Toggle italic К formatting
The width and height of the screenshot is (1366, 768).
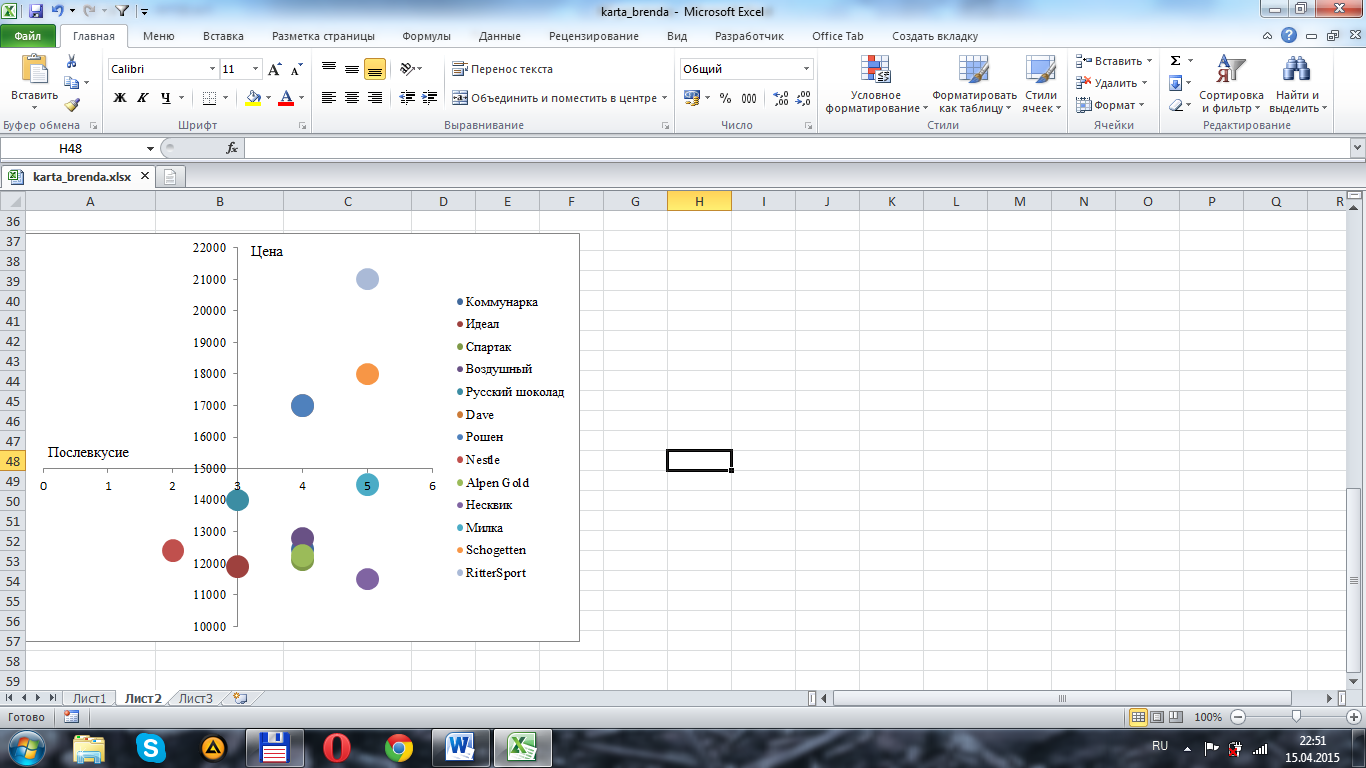pyautogui.click(x=143, y=98)
